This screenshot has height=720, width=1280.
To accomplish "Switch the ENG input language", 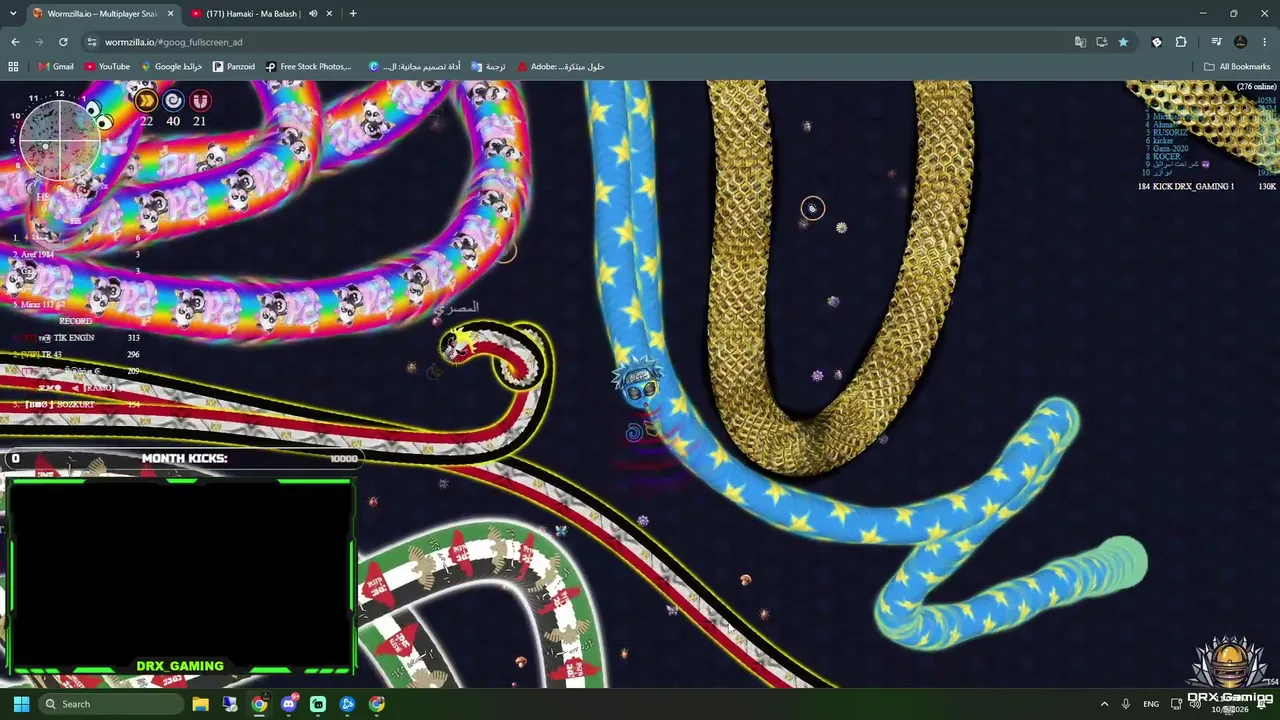I will click(1151, 704).
